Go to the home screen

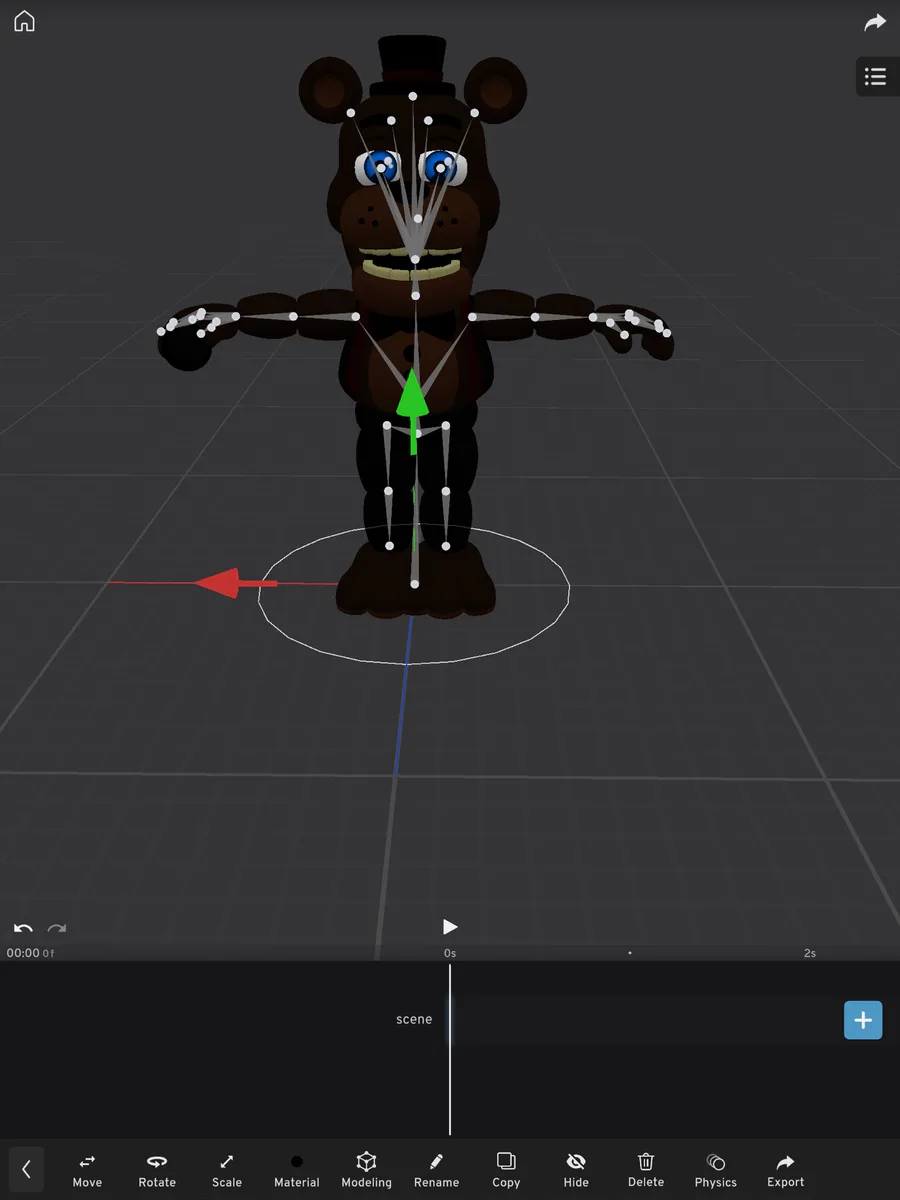(24, 22)
